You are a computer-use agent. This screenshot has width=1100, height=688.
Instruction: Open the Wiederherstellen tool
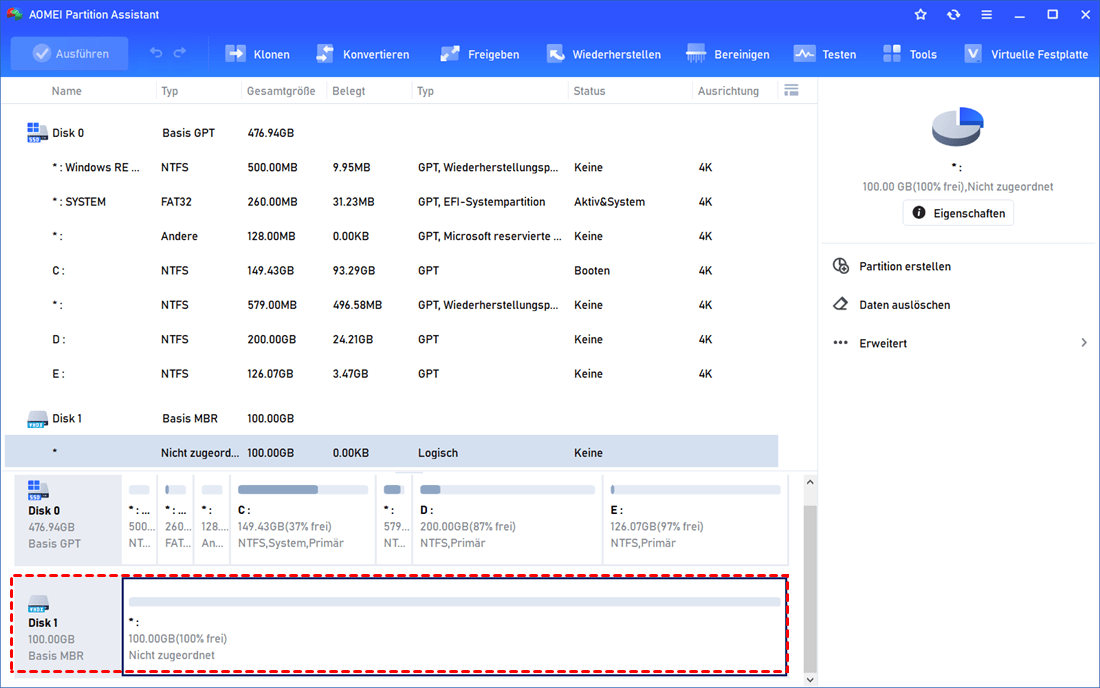coord(555,54)
